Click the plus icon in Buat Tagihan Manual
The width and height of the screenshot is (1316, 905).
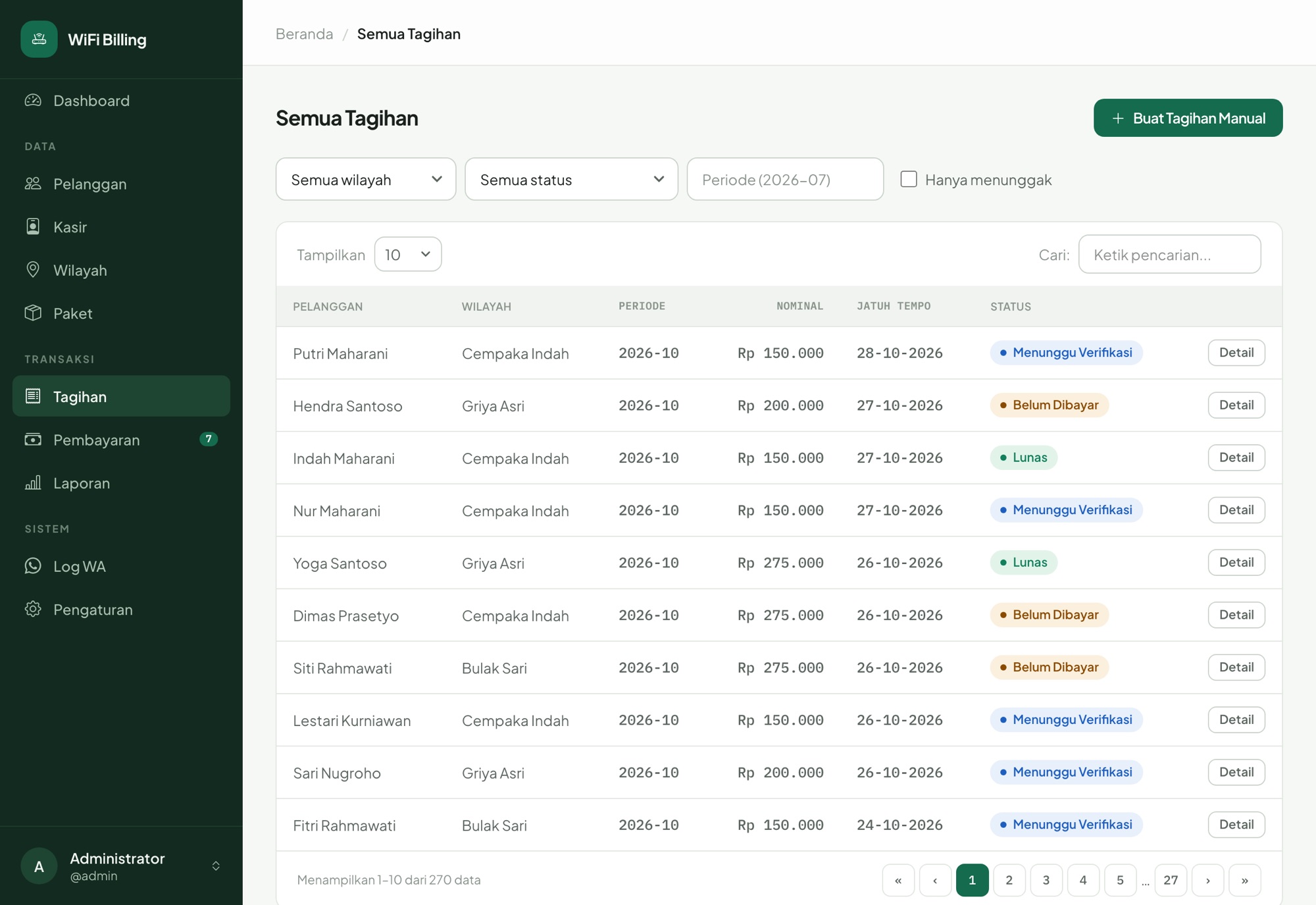(1118, 118)
